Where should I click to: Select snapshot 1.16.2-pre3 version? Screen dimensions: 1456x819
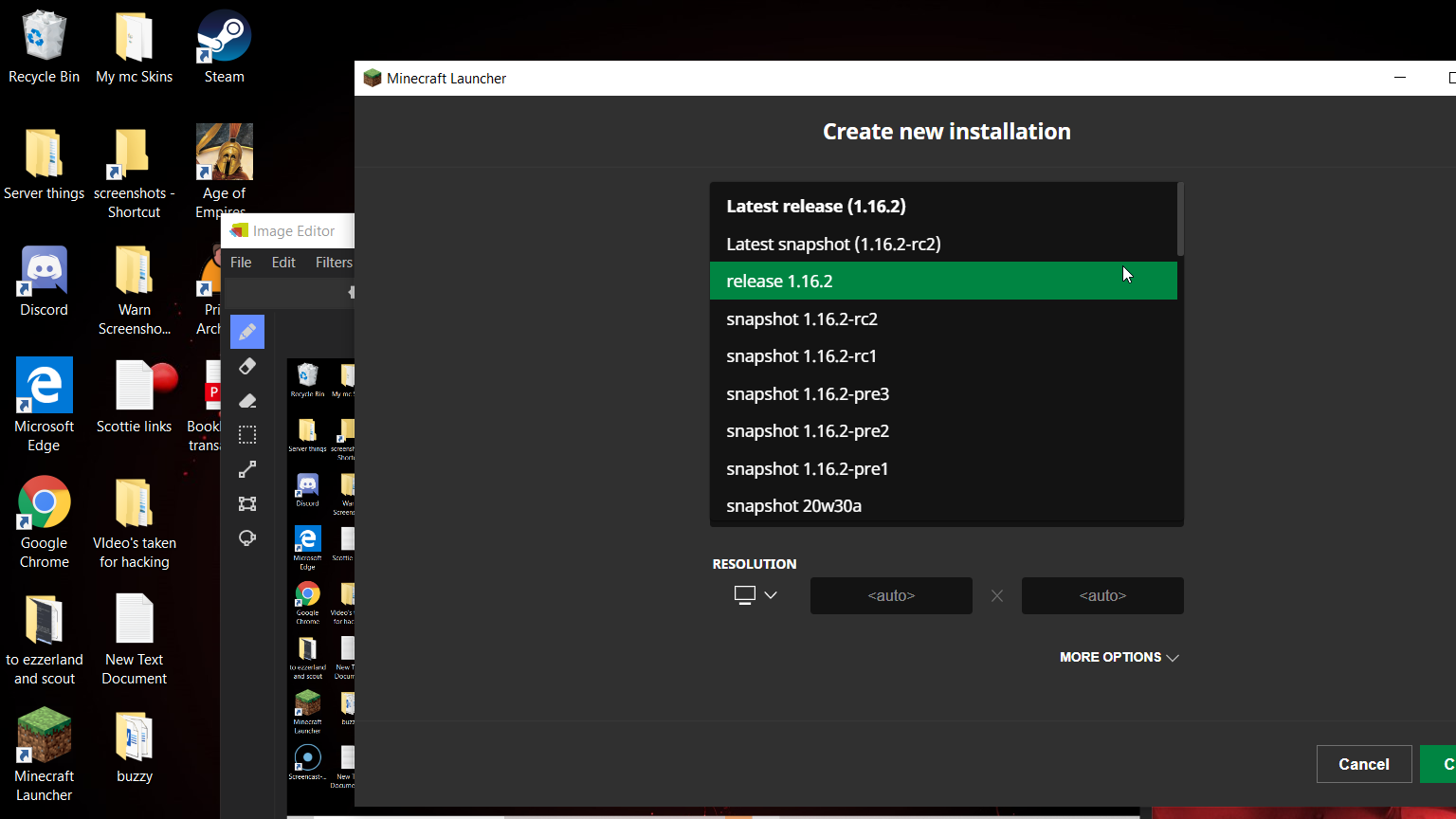coord(808,393)
